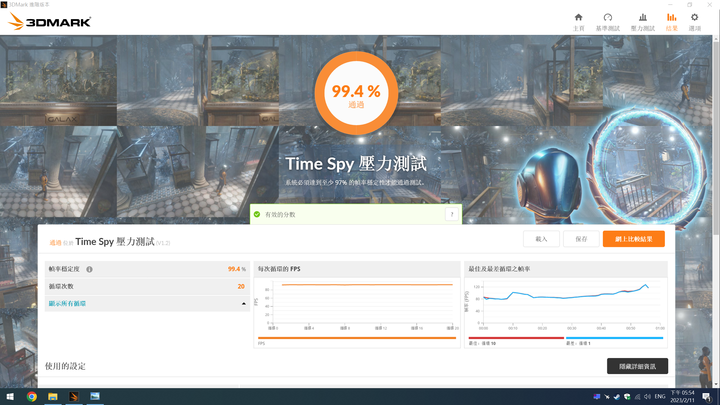
Task: Click the vertical scrollbar on the right
Action: point(716,211)
